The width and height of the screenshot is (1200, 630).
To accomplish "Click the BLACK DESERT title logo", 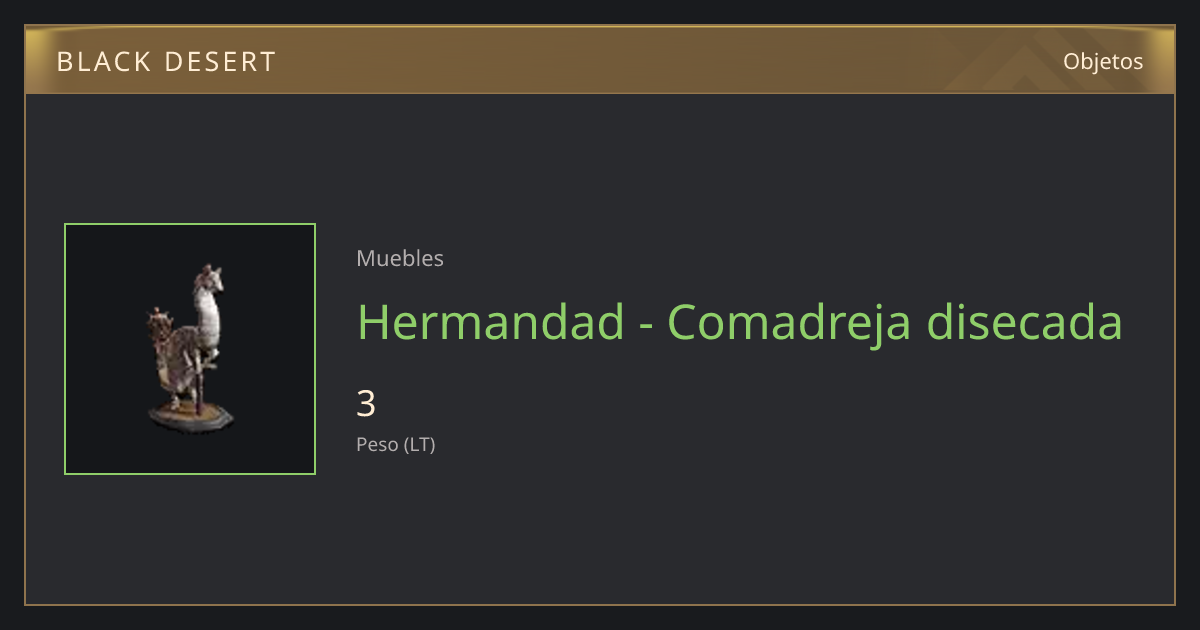I will pyautogui.click(x=166, y=62).
